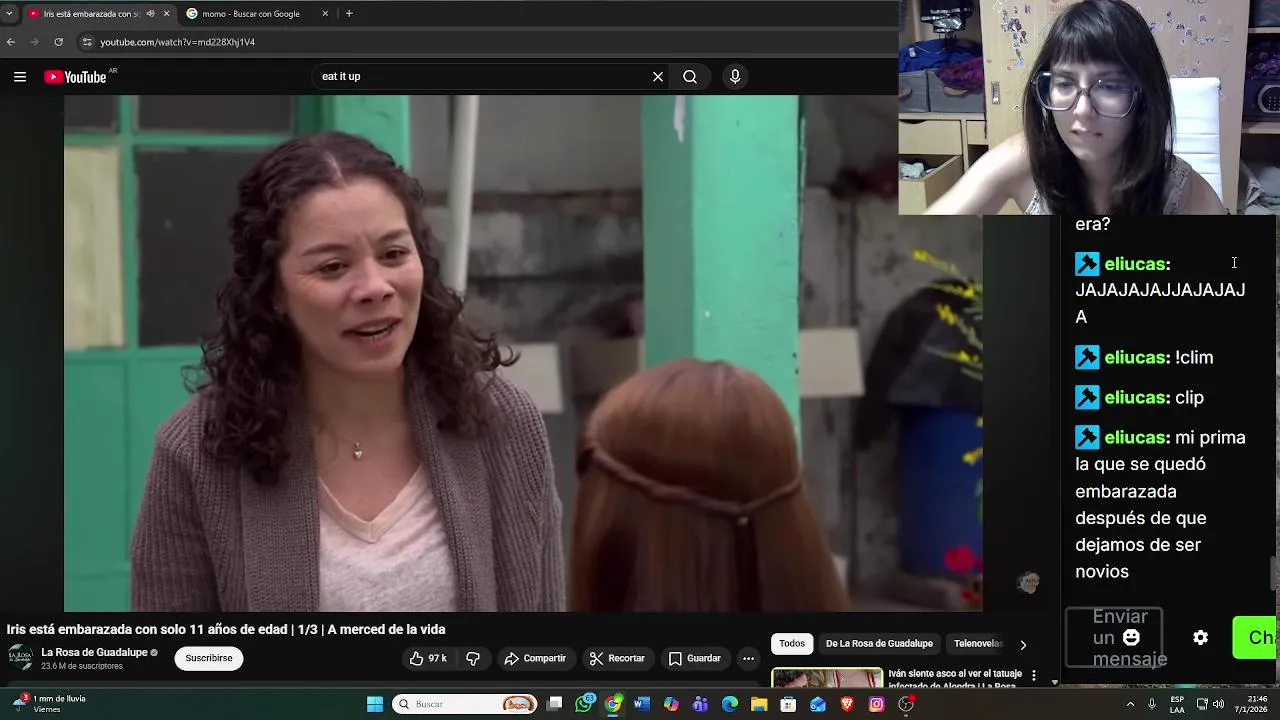Show more filter chips with the arrow
The height and width of the screenshot is (720, 1280).
(1022, 645)
